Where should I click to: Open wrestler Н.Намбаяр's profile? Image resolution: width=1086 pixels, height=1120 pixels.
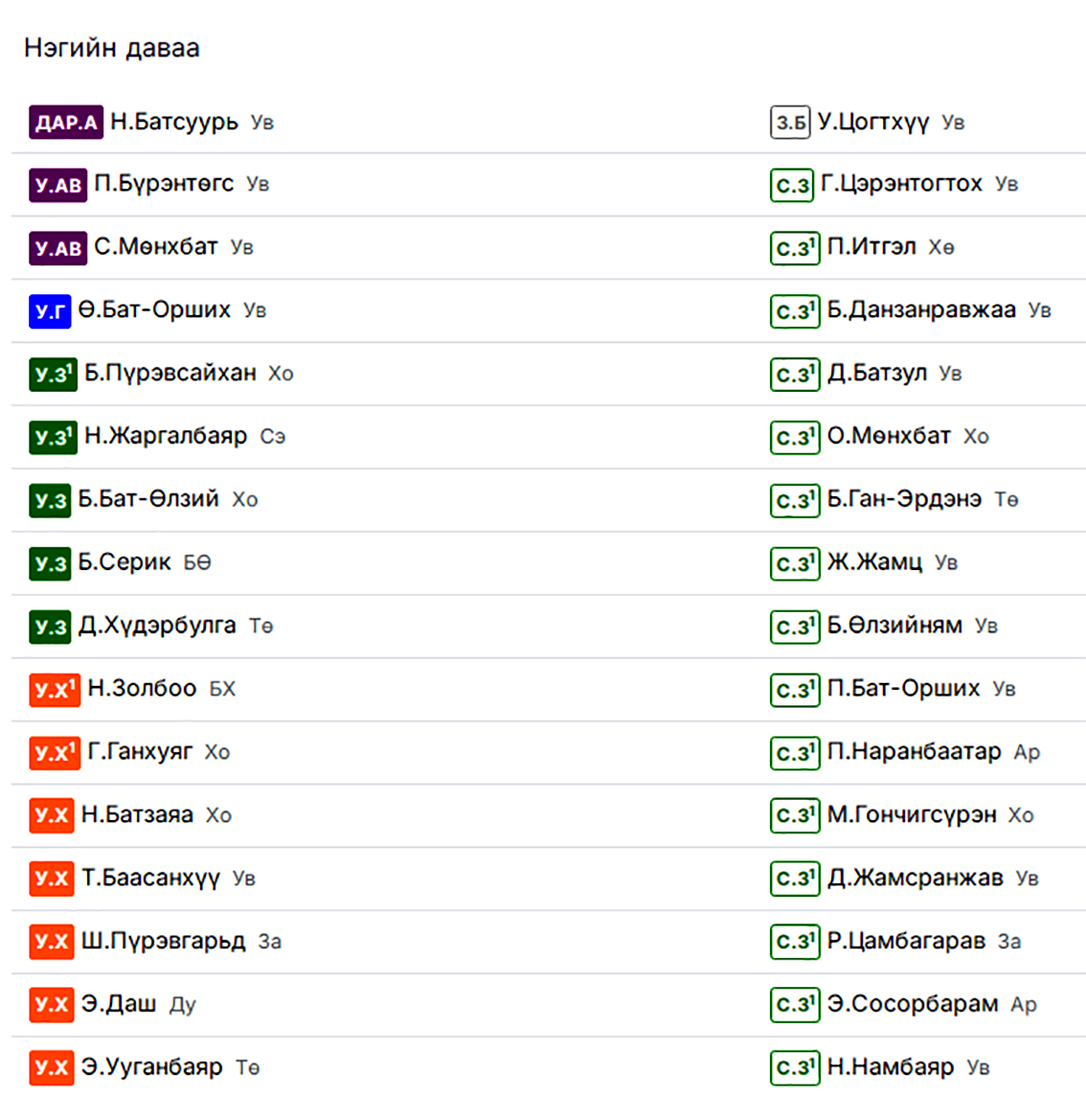(891, 1067)
